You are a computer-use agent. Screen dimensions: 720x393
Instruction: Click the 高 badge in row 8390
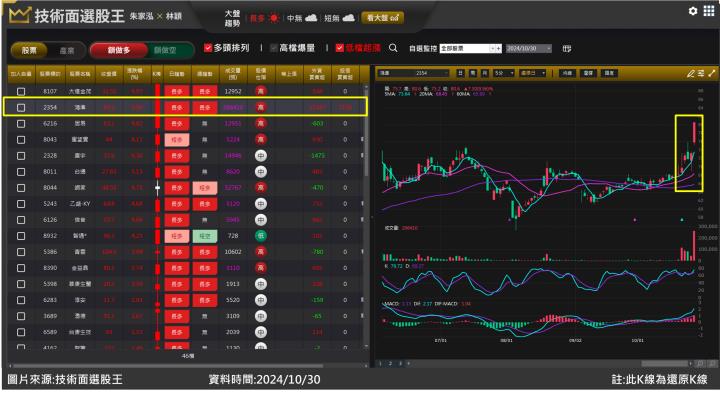(260, 268)
